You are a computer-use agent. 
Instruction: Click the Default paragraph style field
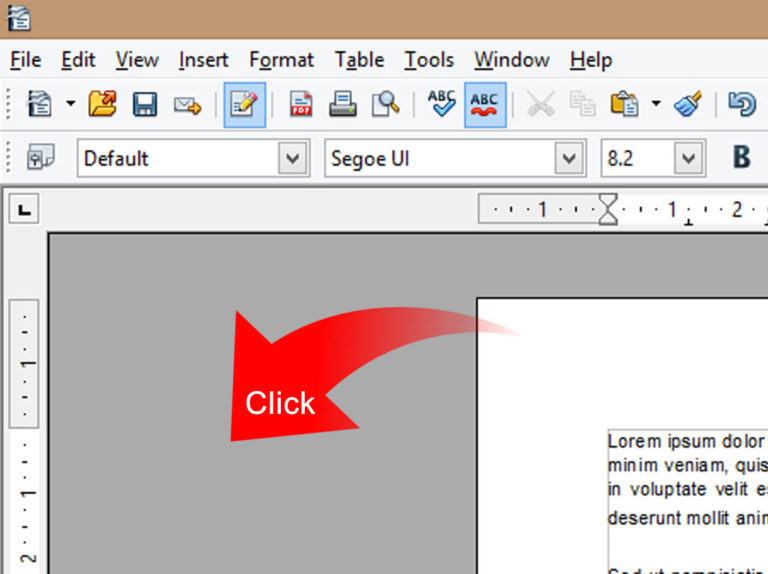pos(178,158)
